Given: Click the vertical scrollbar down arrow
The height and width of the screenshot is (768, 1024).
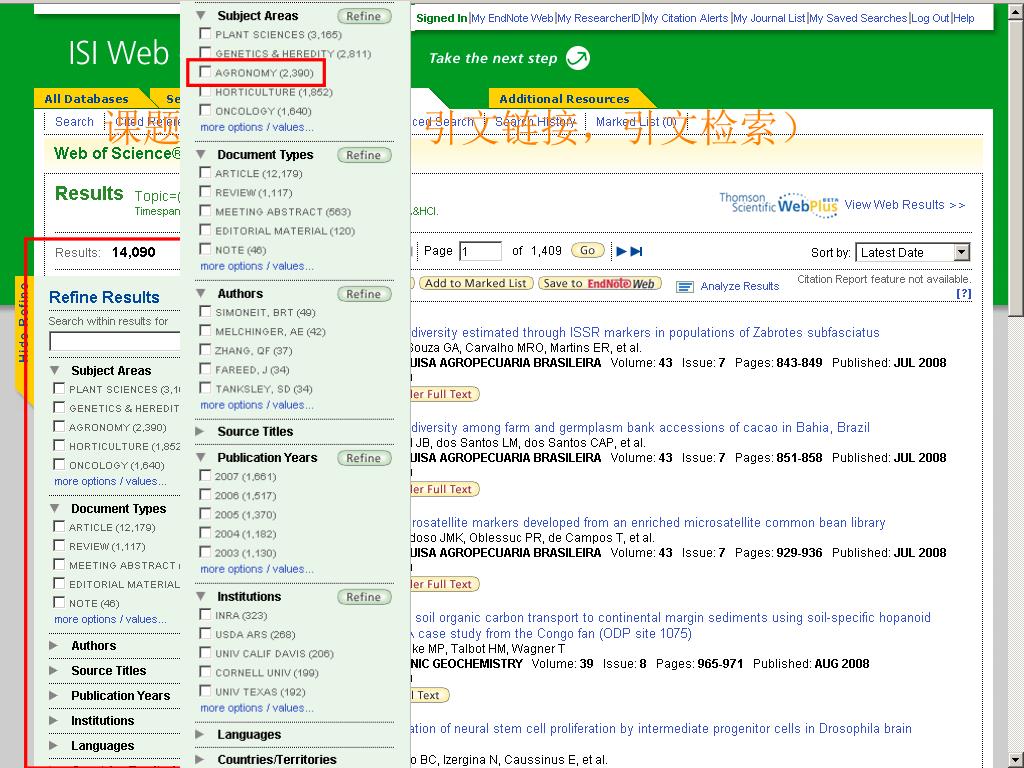Looking at the screenshot, I should [x=1016, y=761].
